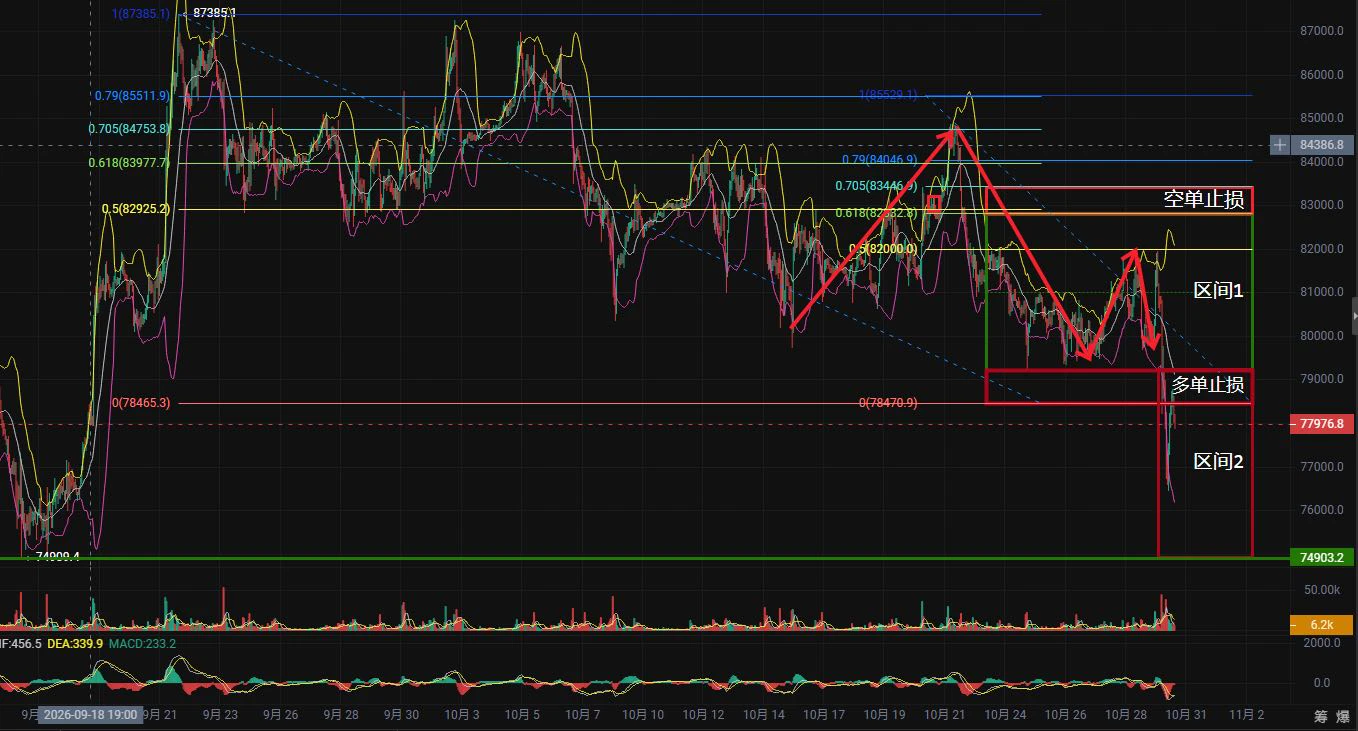Click the crosshair price label 84386.8
The image size is (1358, 731).
[x=1322, y=145]
